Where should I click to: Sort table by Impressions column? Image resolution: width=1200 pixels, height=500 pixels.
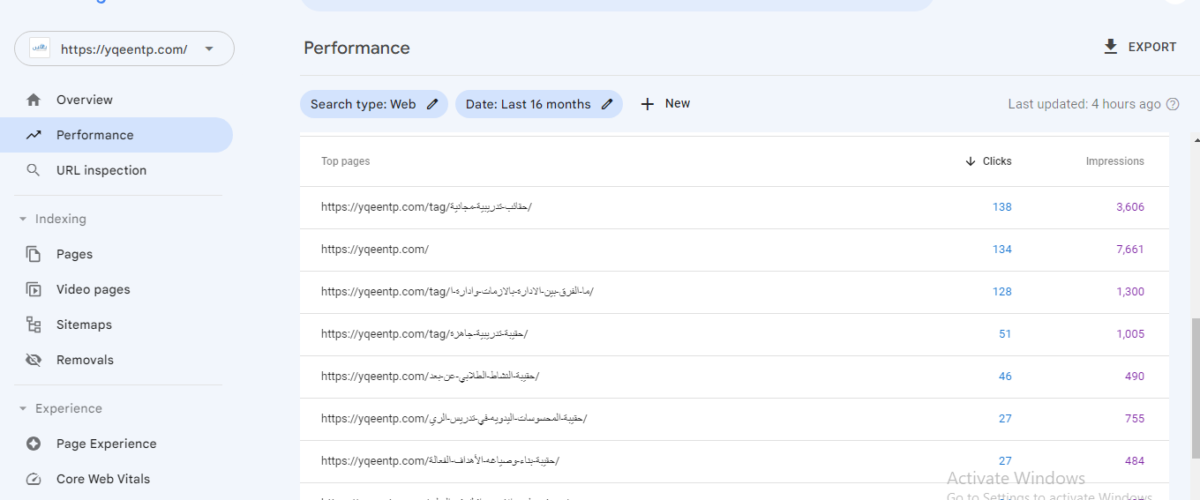[1115, 161]
